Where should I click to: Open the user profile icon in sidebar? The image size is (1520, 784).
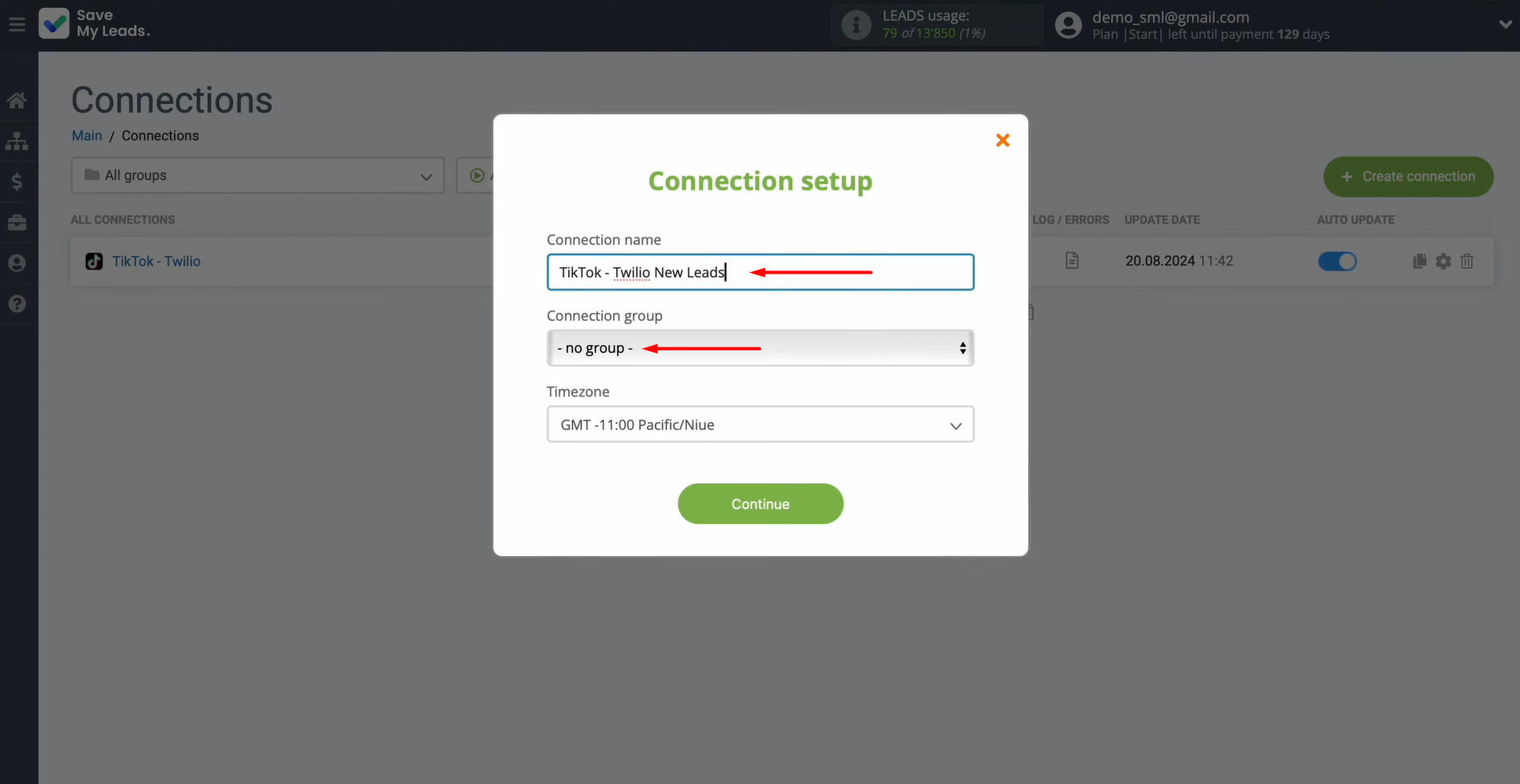[x=17, y=262]
